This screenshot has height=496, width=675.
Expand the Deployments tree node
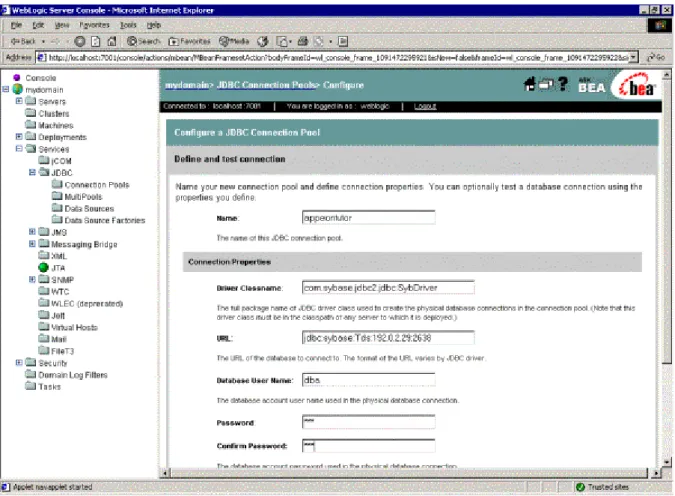tap(19, 136)
